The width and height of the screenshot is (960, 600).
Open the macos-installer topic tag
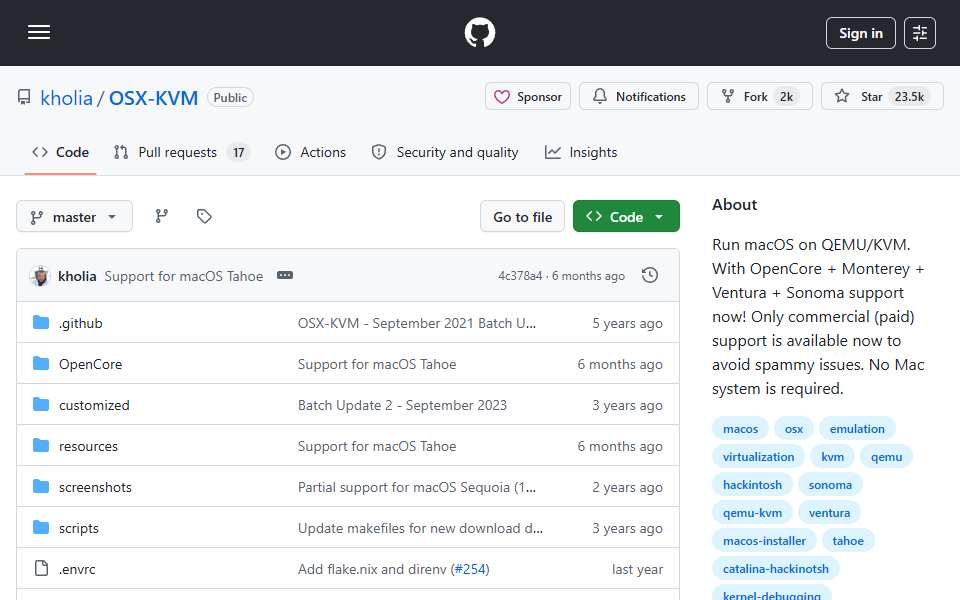click(x=764, y=541)
